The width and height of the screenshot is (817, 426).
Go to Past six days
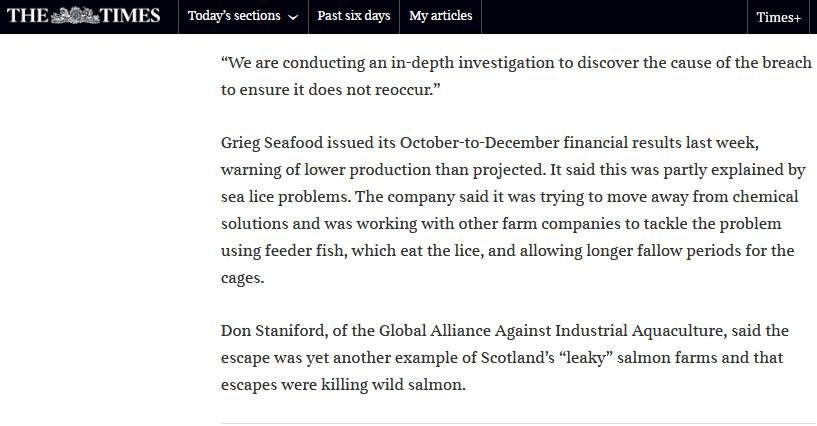[353, 17]
